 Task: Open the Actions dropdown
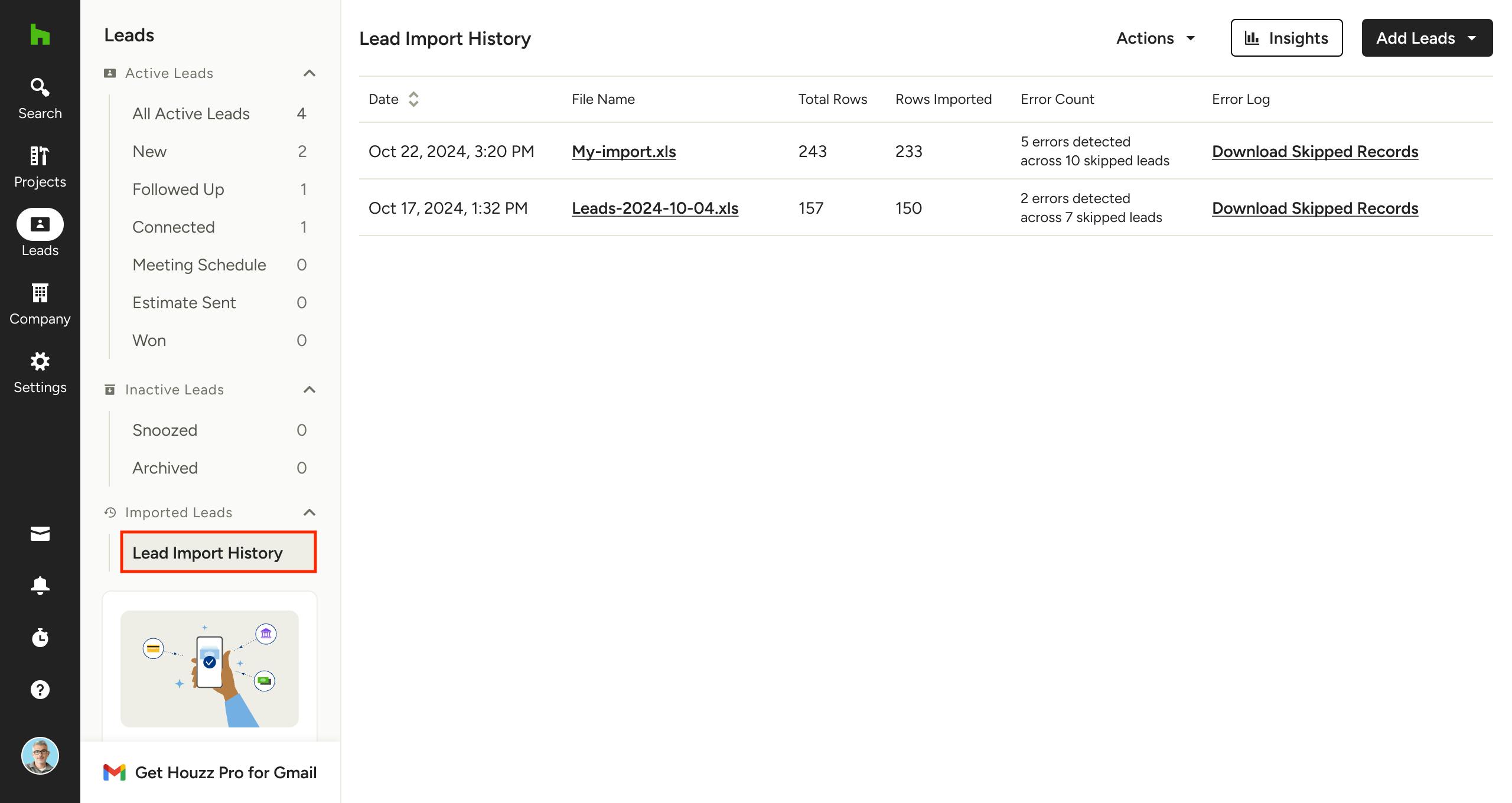click(x=1155, y=38)
